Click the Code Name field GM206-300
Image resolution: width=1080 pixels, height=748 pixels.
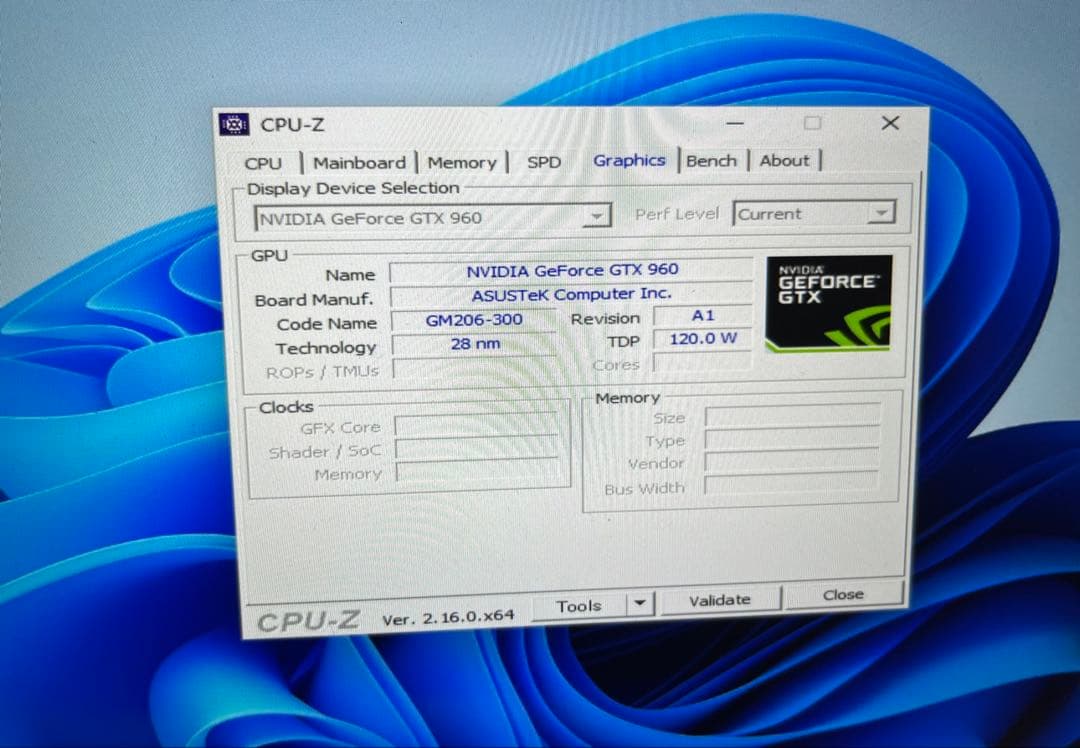point(475,319)
